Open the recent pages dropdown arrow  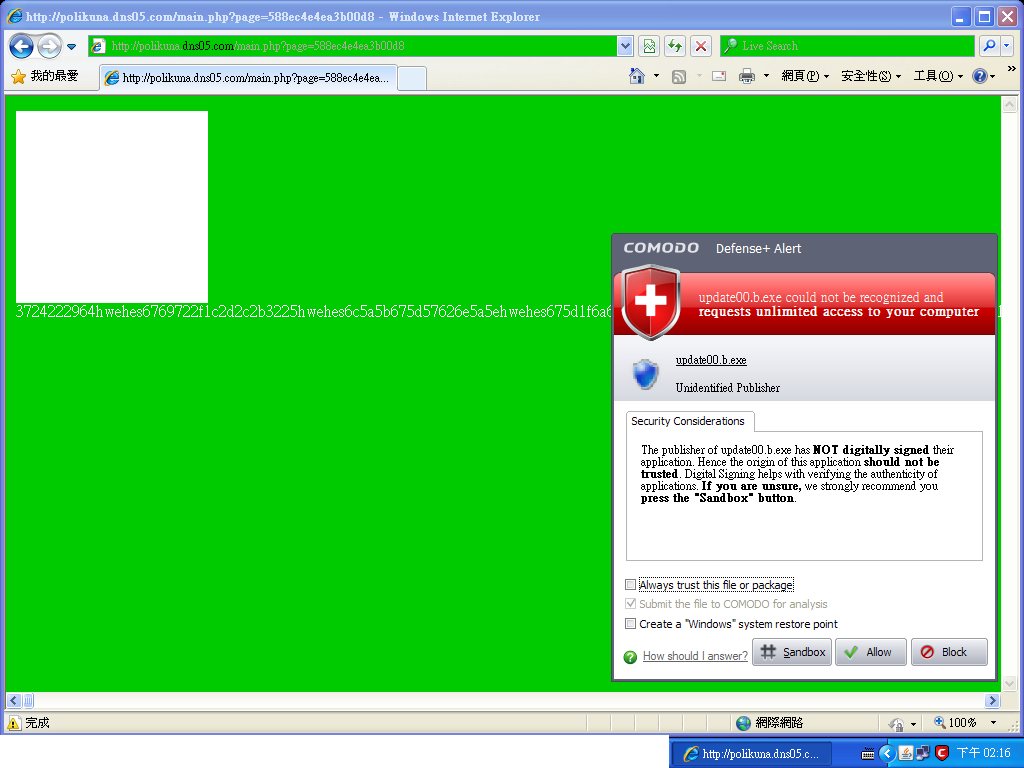(72, 46)
